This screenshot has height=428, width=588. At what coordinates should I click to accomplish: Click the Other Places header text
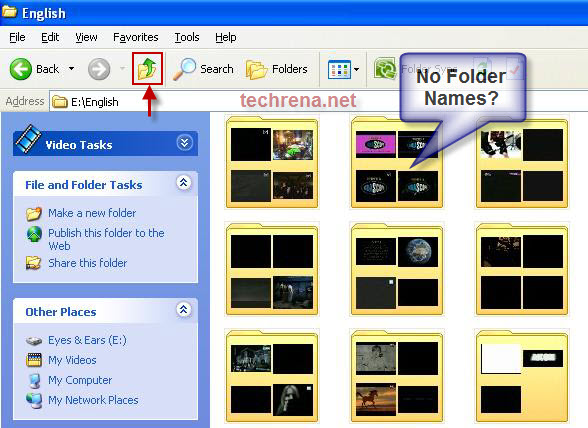click(x=61, y=312)
